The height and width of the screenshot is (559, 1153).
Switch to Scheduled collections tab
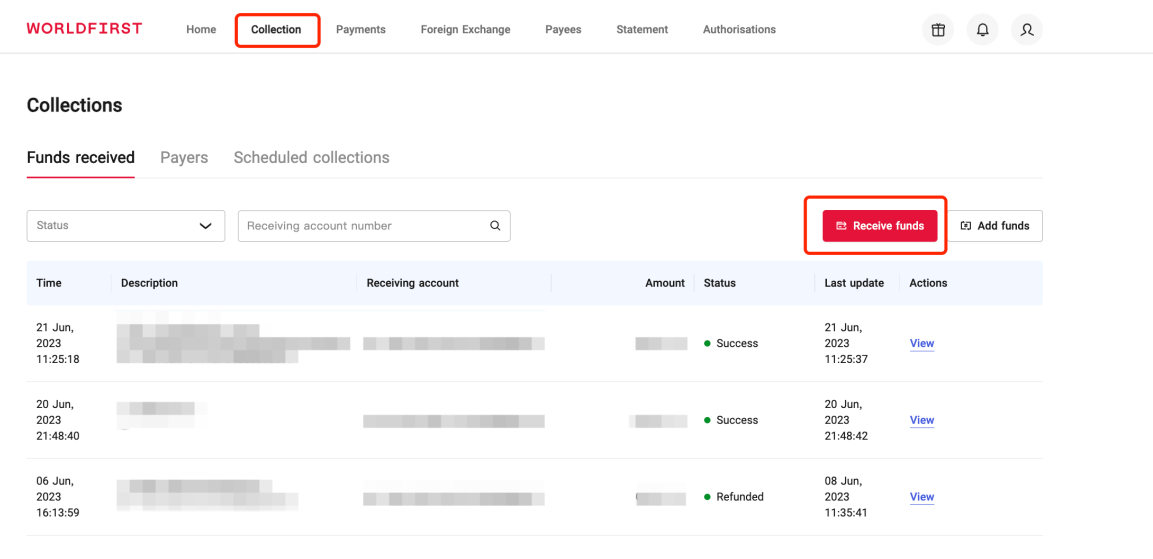click(x=311, y=158)
